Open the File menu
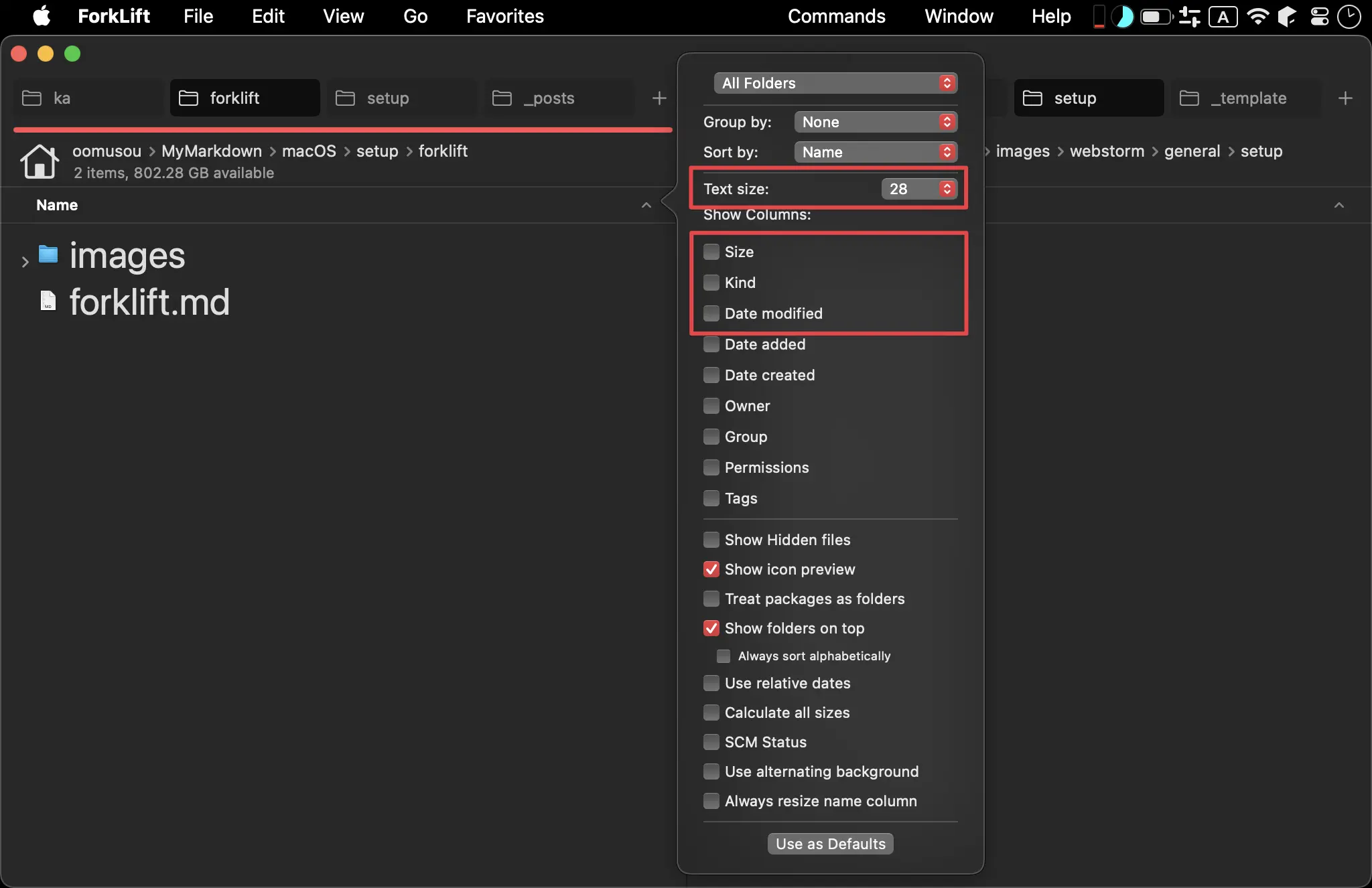 coord(198,16)
